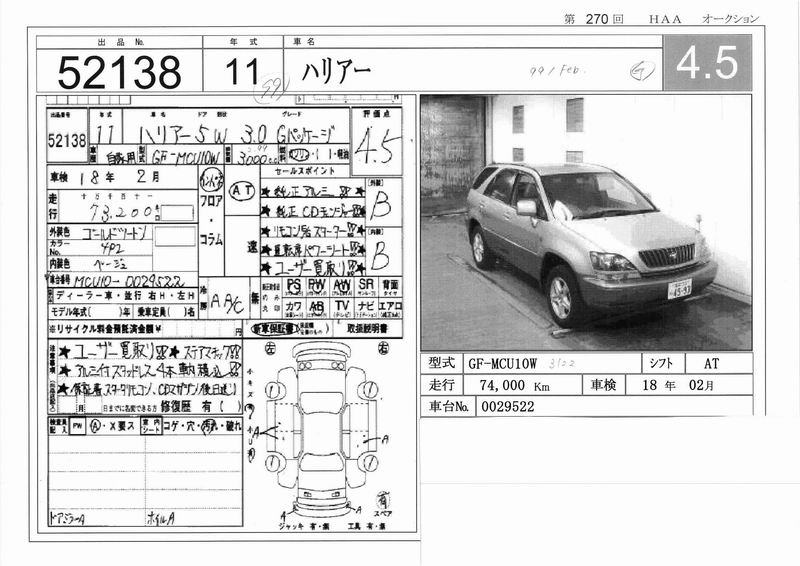Click the exterior grade B under 外装
The width and height of the screenshot is (800, 566).
click(381, 206)
